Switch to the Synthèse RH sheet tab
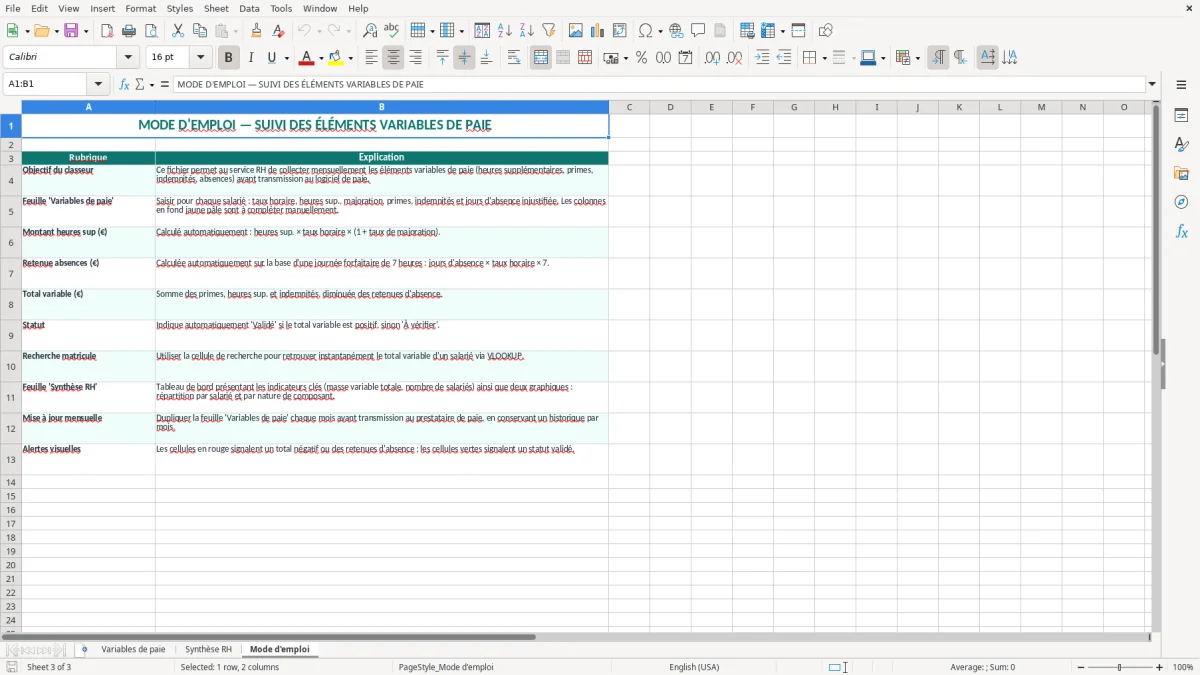This screenshot has width=1200, height=675. tap(208, 649)
